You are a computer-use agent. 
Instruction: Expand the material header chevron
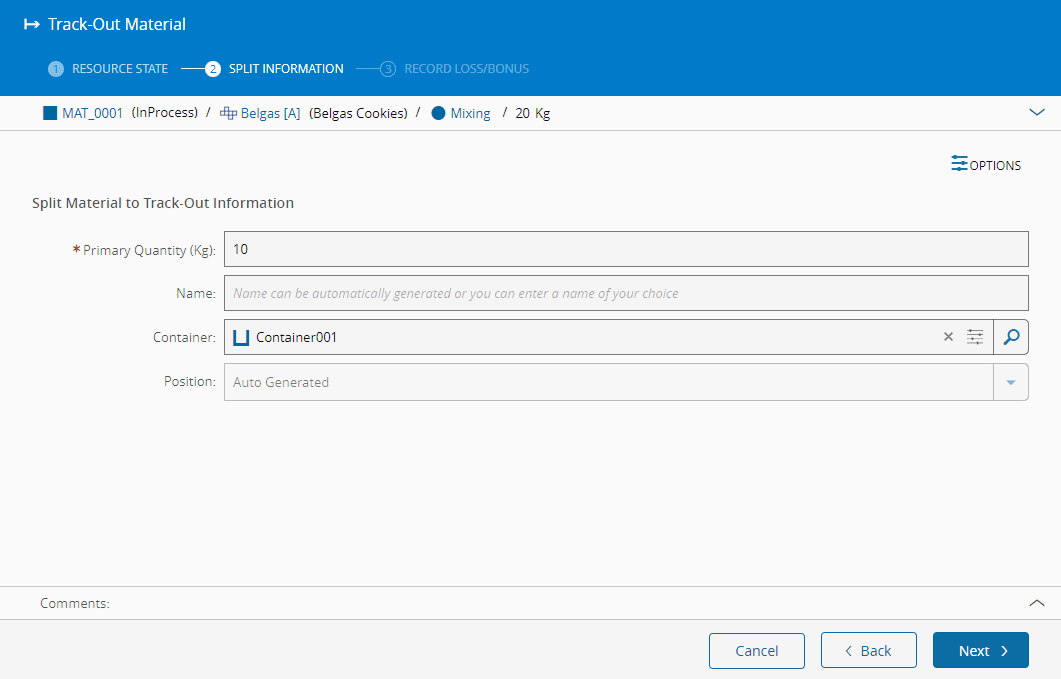tap(1036, 113)
